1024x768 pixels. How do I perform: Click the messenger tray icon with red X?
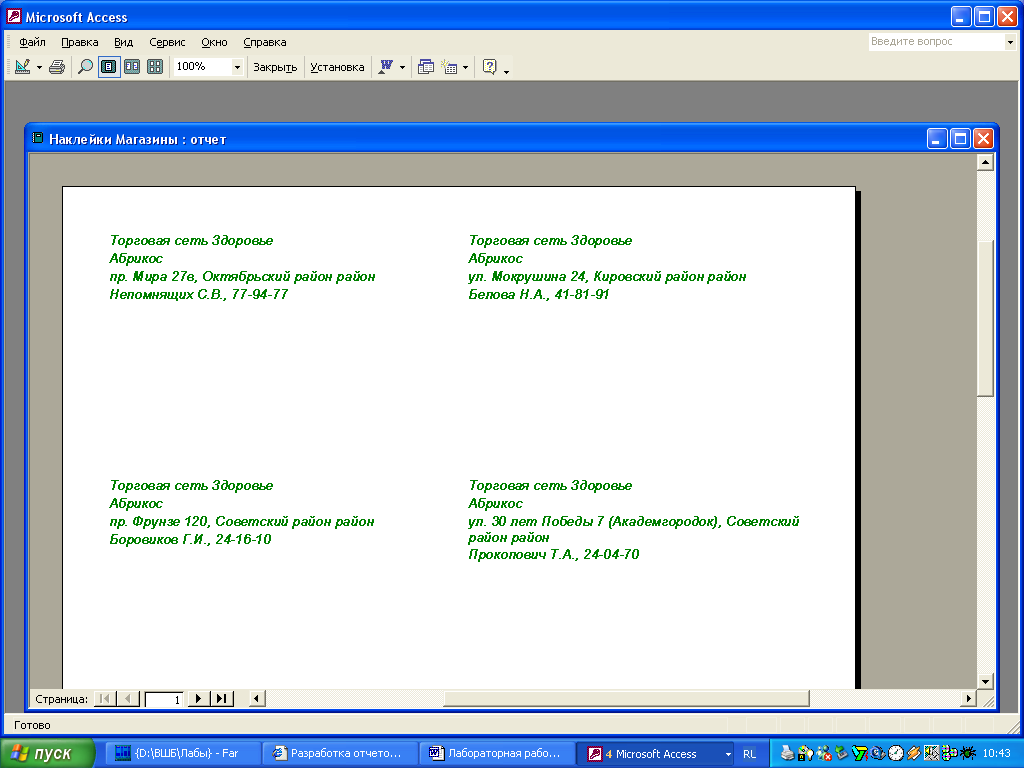click(x=824, y=753)
